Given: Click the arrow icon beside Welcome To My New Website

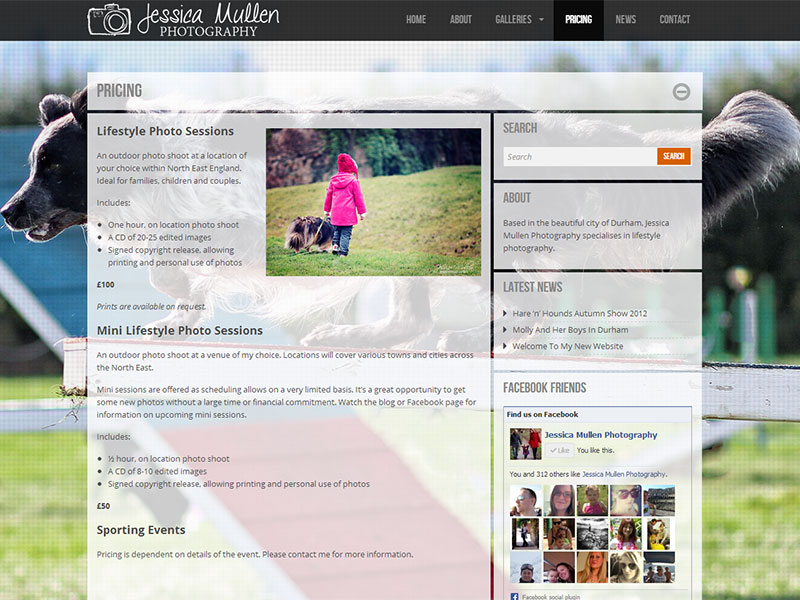Looking at the screenshot, I should 505,346.
